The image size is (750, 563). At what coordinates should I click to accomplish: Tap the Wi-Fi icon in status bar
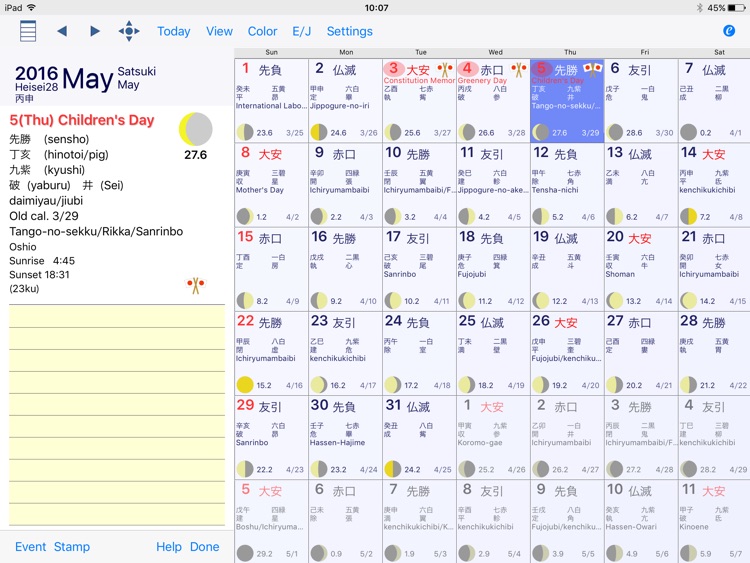31,8
